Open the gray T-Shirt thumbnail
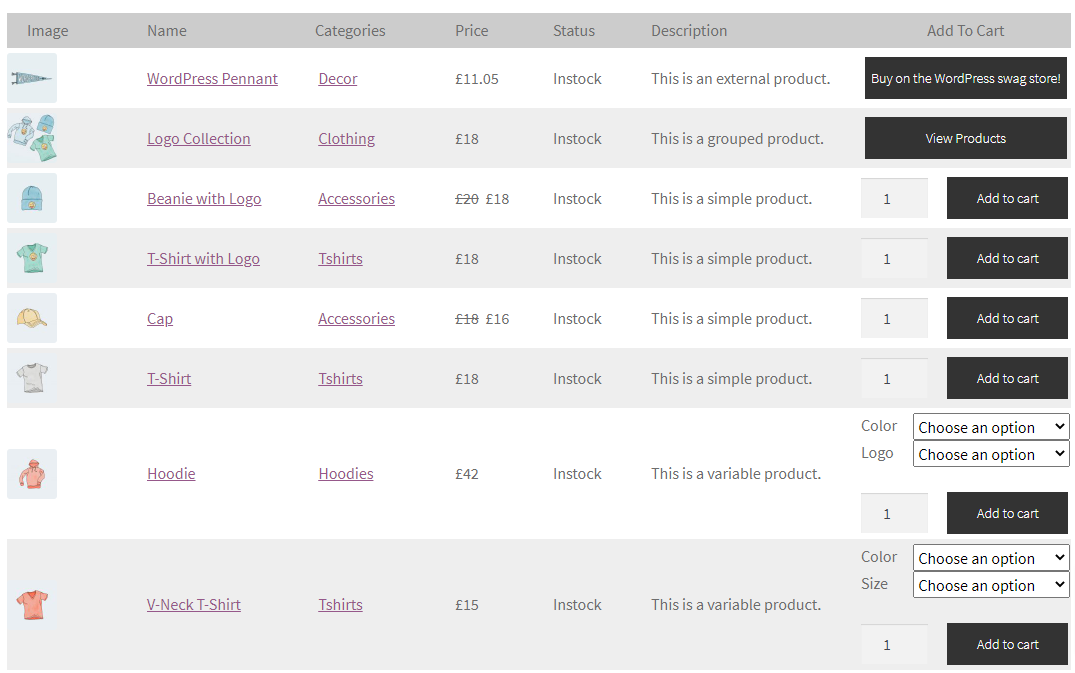 click(32, 378)
